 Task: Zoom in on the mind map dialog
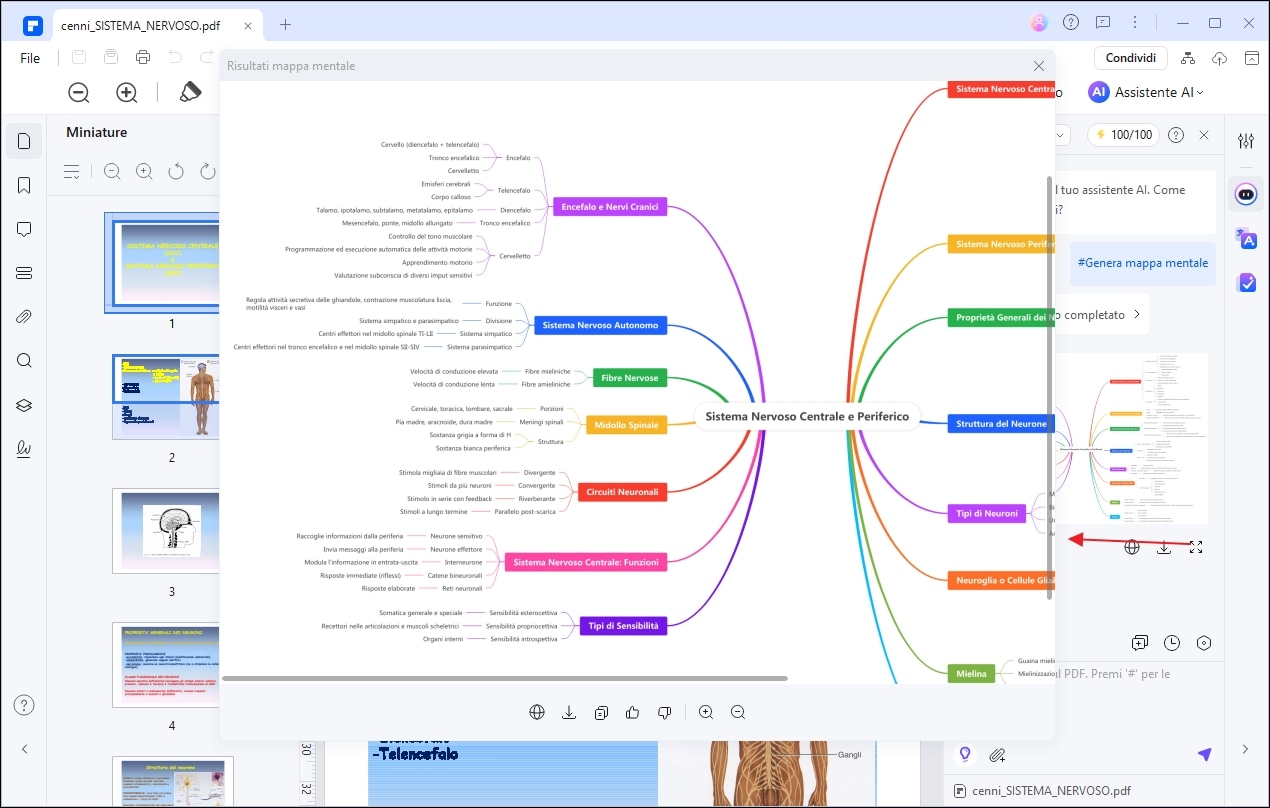click(706, 712)
